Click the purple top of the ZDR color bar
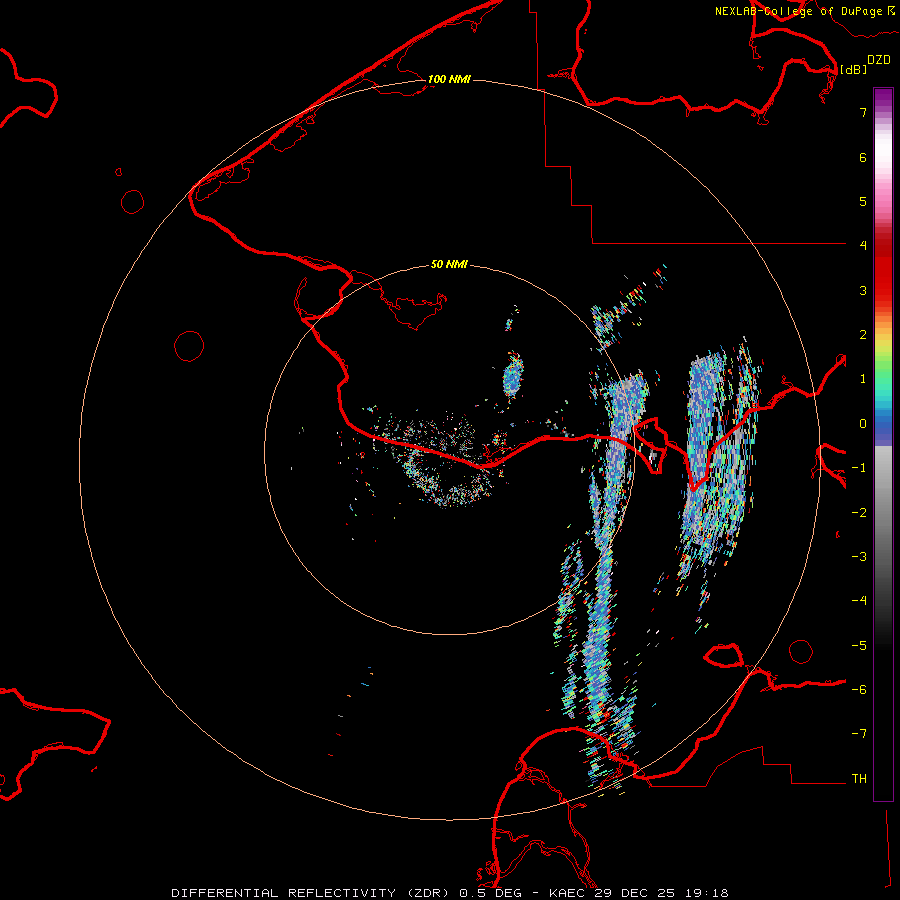 883,98
